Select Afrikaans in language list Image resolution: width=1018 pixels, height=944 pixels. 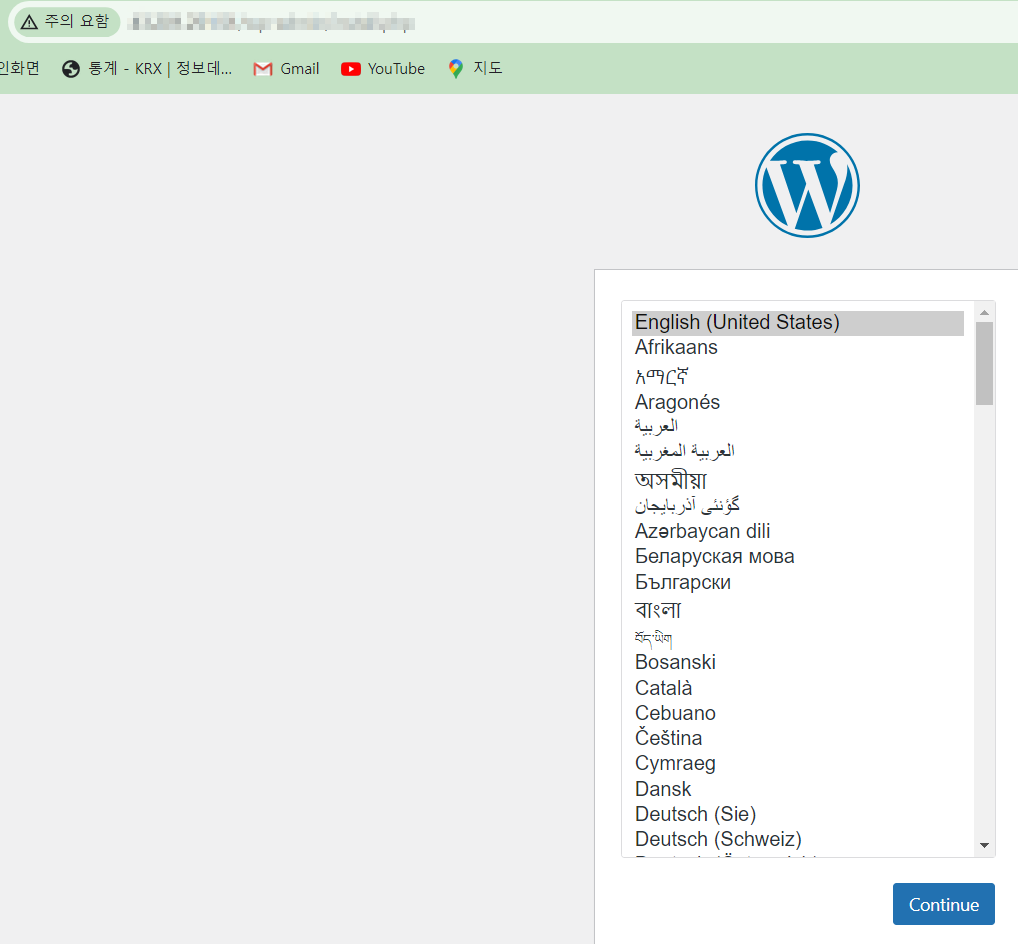(x=797, y=348)
